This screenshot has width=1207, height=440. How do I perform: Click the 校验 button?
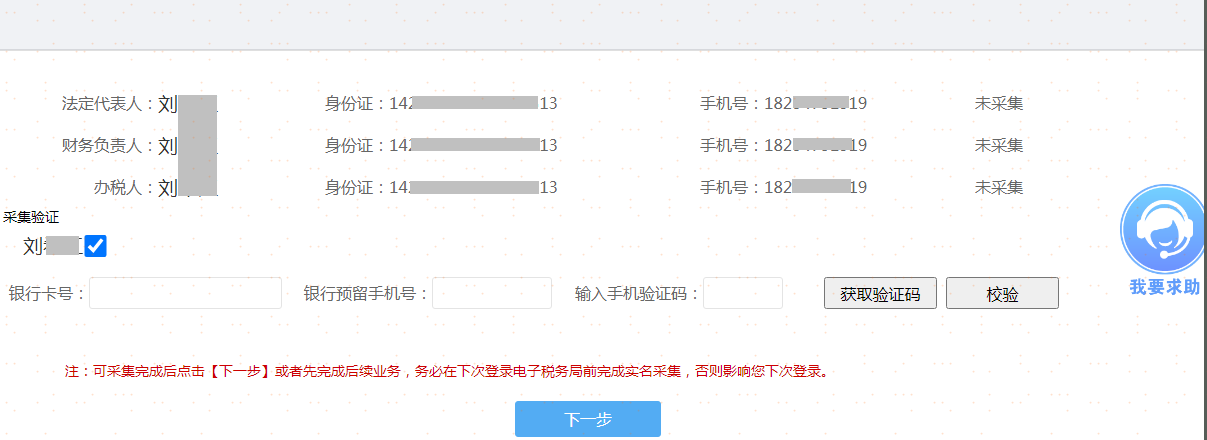point(1001,294)
